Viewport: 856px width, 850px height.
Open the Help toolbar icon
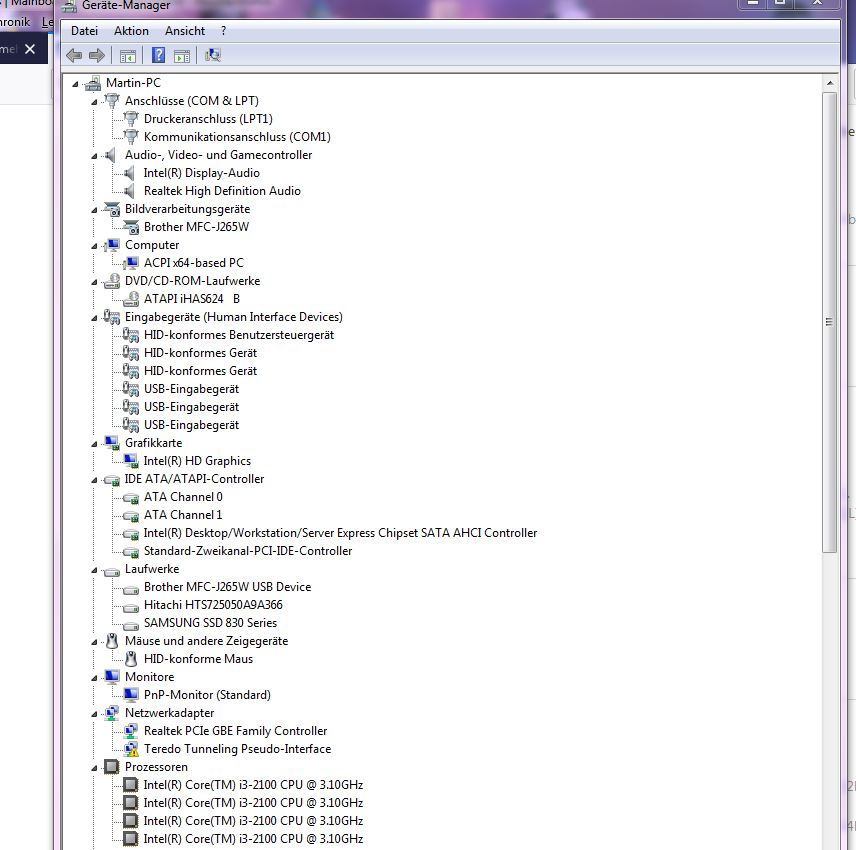tap(158, 55)
